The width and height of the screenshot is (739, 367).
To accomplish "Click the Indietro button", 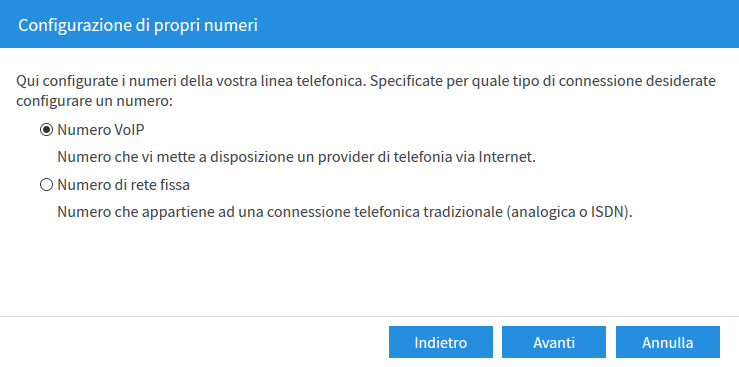I will [441, 342].
